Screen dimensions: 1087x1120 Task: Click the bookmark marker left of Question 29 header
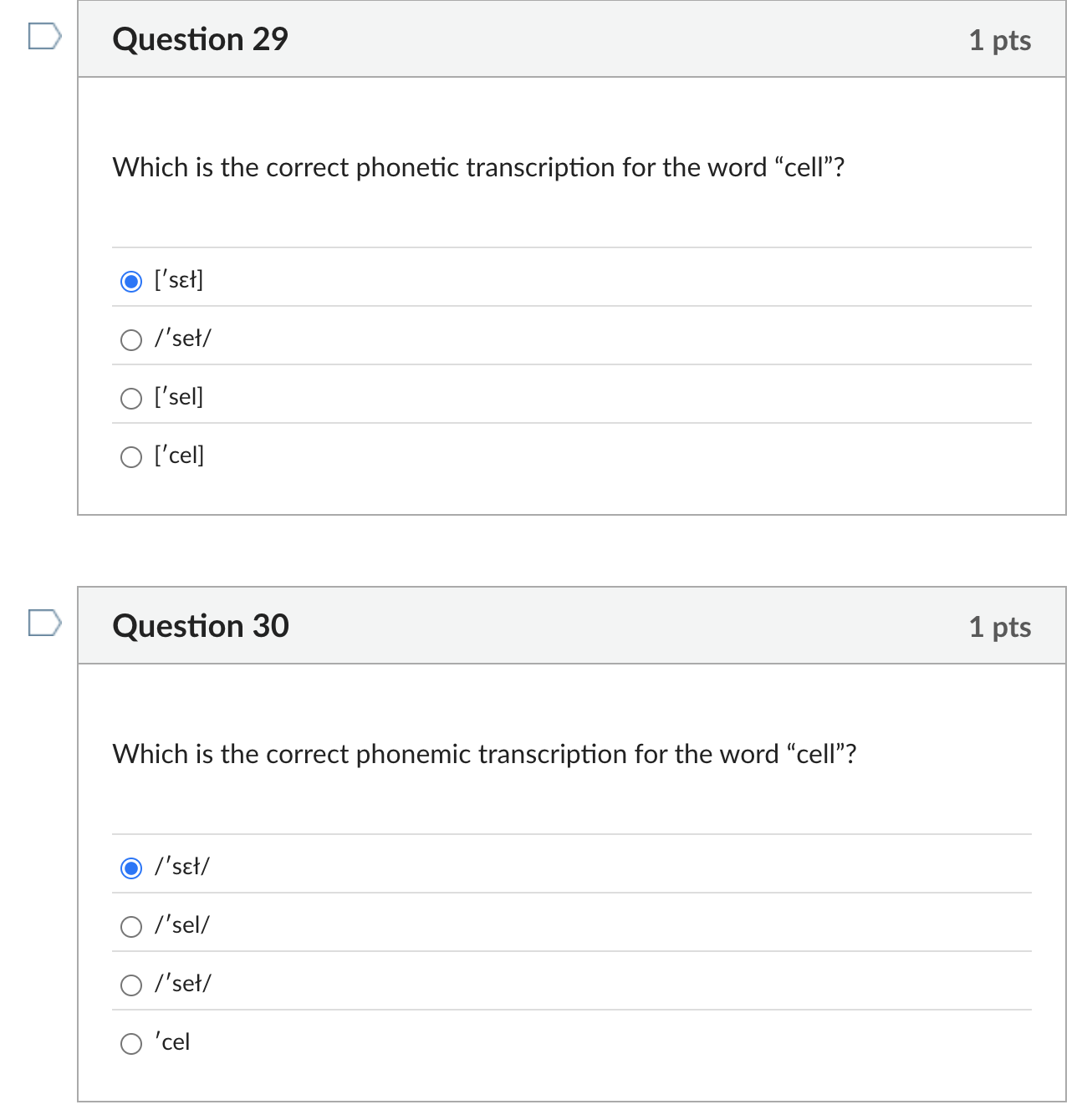(44, 37)
